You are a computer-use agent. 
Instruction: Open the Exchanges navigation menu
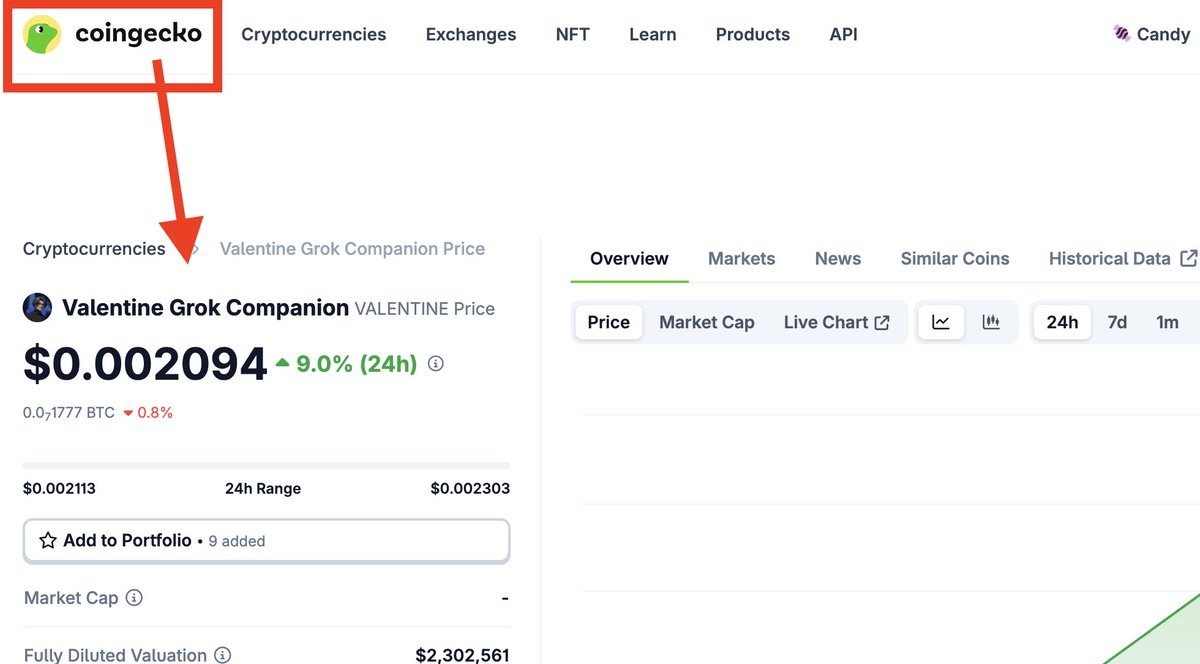point(471,34)
